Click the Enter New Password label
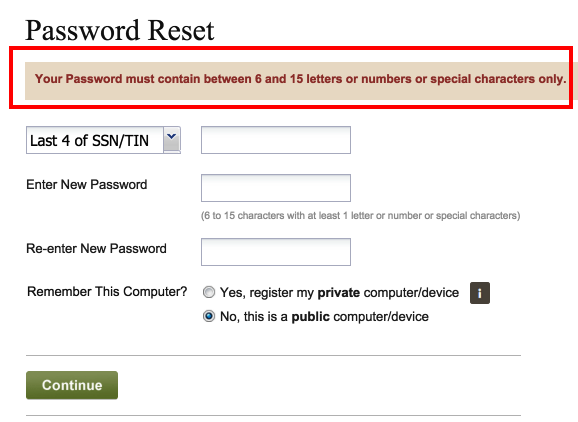This screenshot has width=578, height=422. (x=87, y=184)
